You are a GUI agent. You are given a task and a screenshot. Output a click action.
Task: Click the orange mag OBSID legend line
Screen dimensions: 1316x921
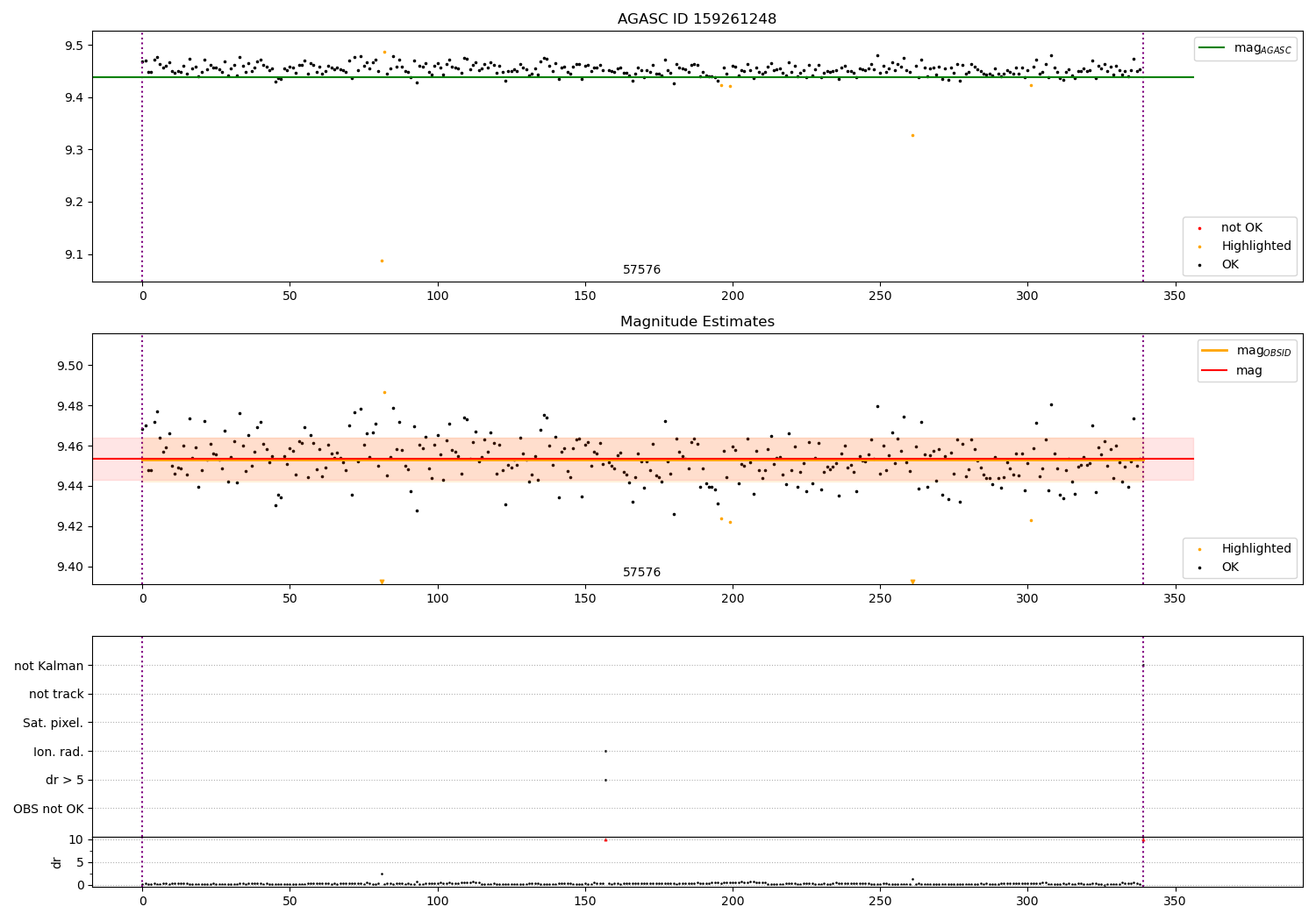click(x=1214, y=351)
